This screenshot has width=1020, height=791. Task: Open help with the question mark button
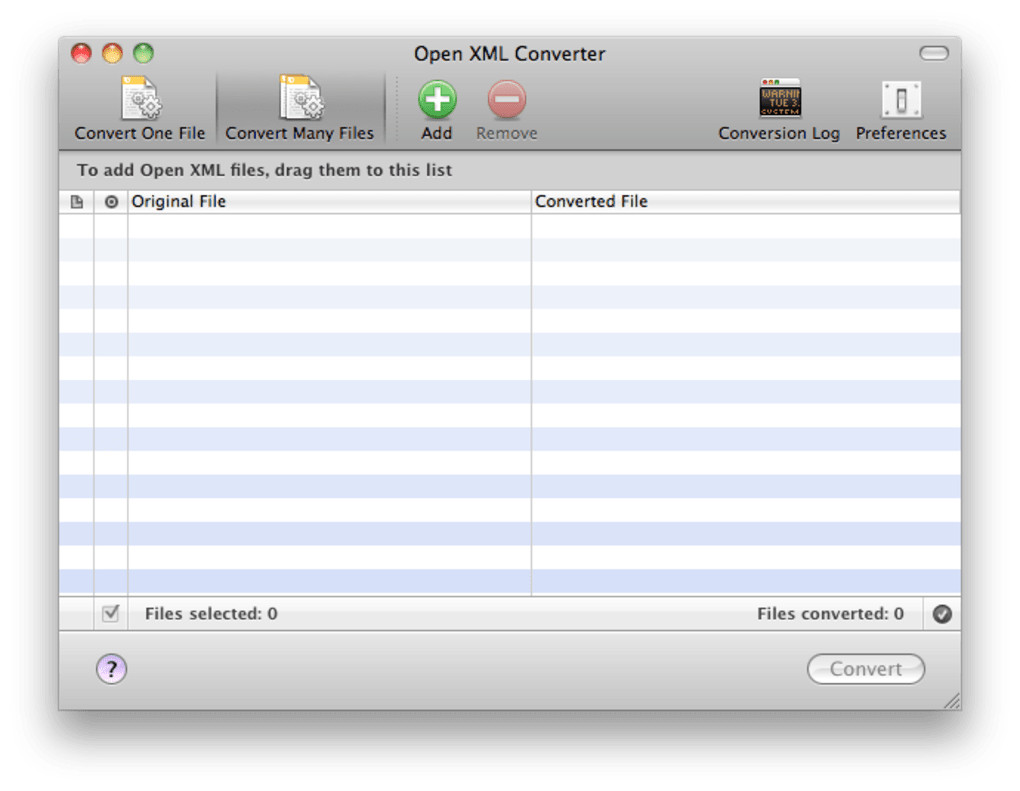coord(112,669)
